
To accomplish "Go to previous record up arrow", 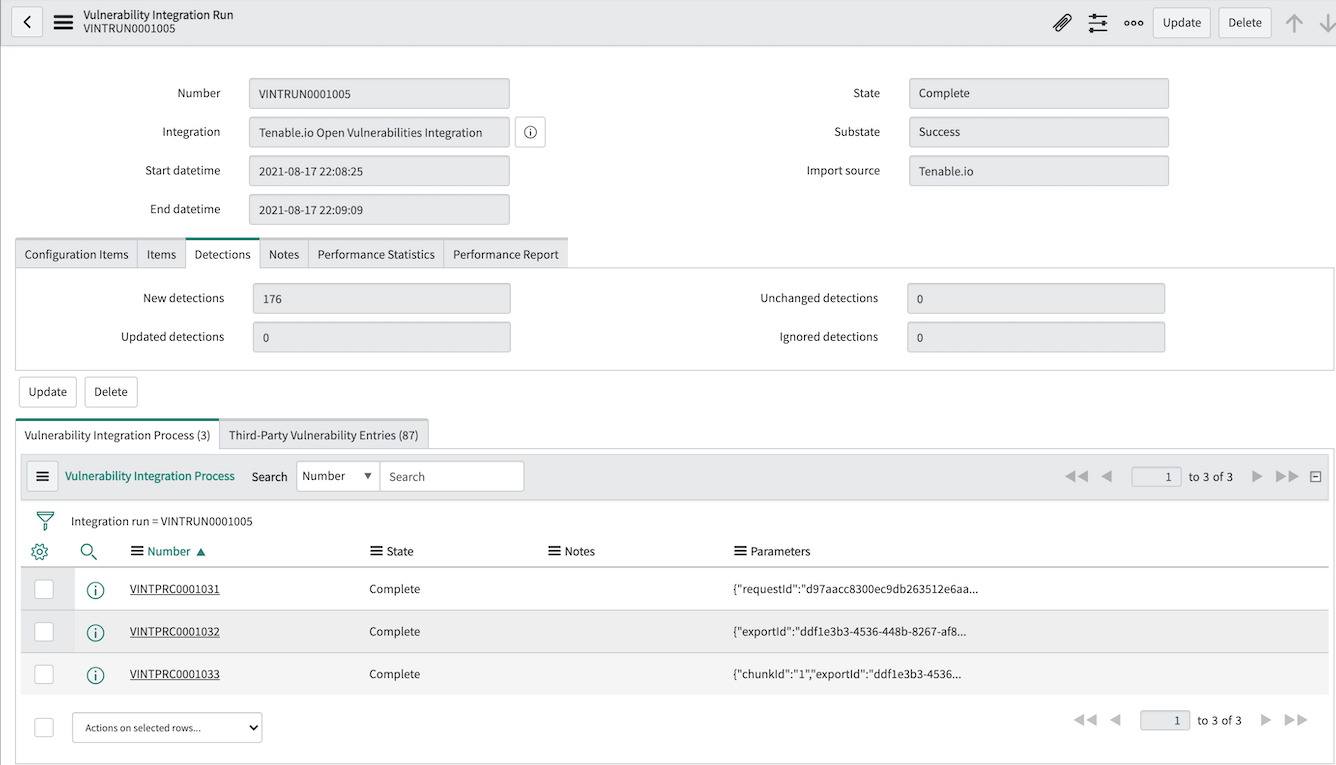I will (1294, 23).
